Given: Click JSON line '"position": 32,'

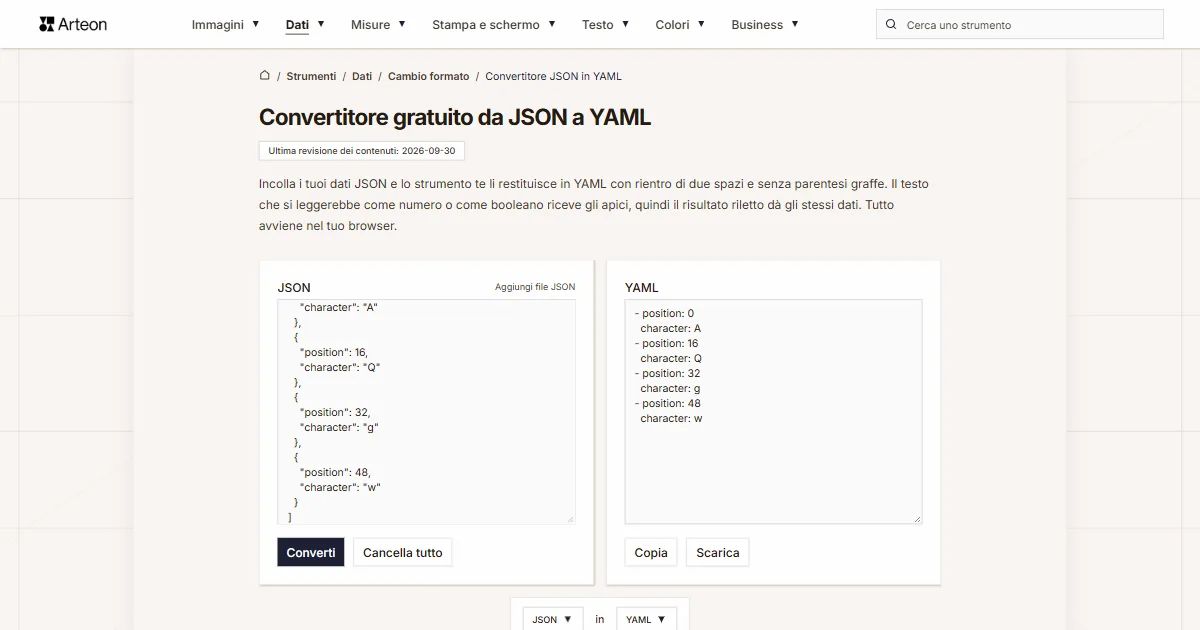Looking at the screenshot, I should (x=335, y=412).
